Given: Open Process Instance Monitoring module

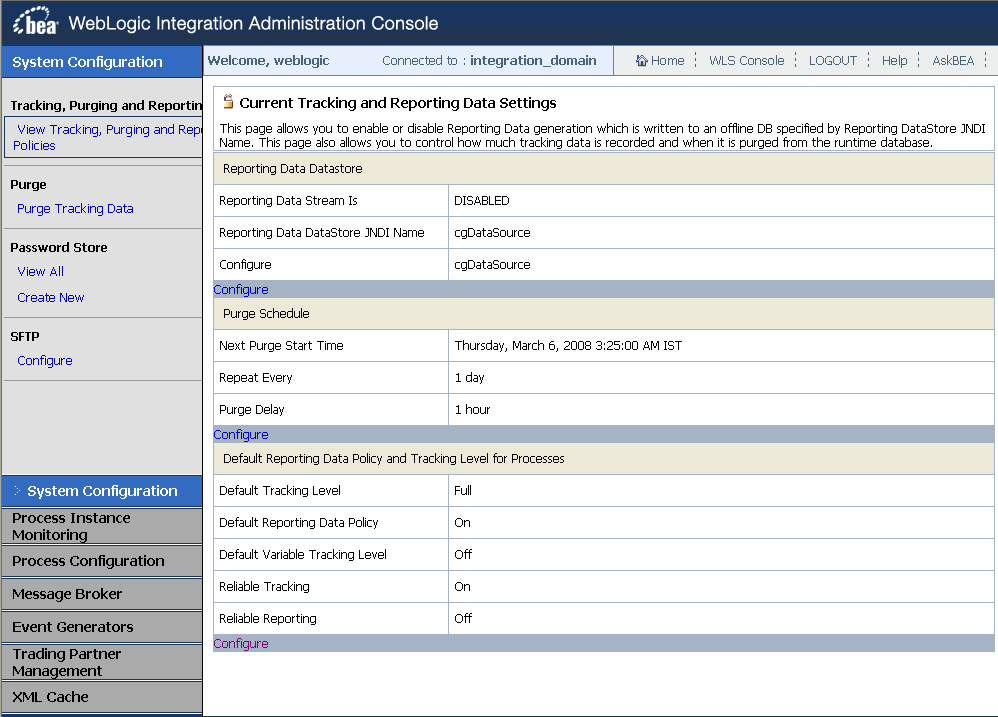Looking at the screenshot, I should point(102,526).
